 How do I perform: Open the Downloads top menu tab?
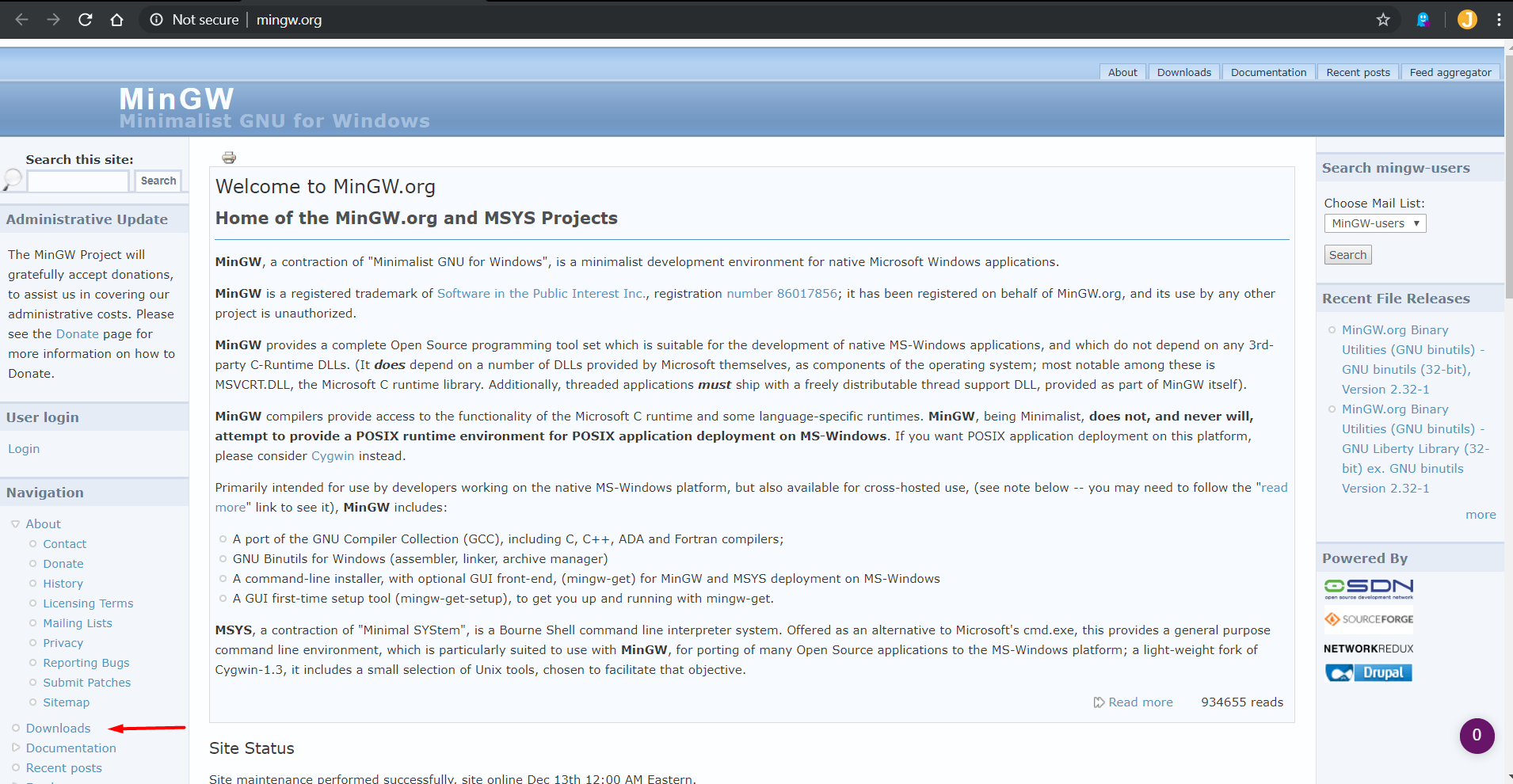point(1184,72)
